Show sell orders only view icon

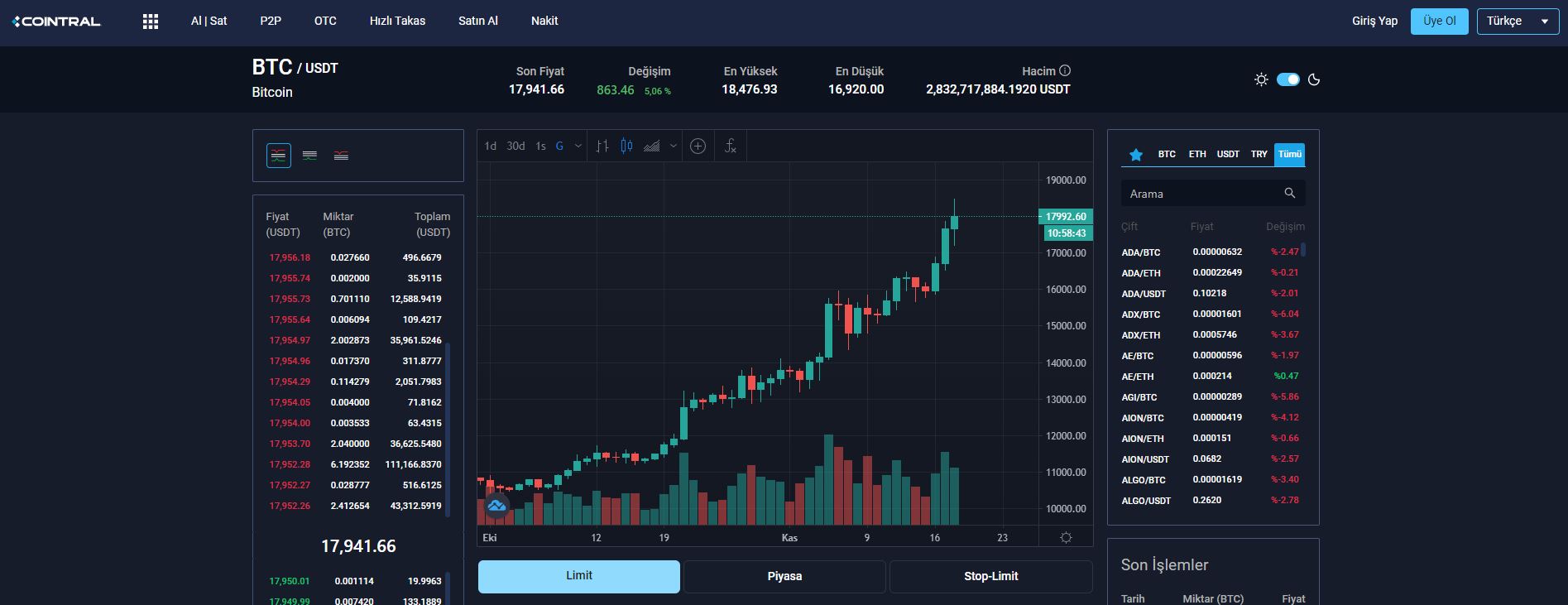(x=341, y=156)
